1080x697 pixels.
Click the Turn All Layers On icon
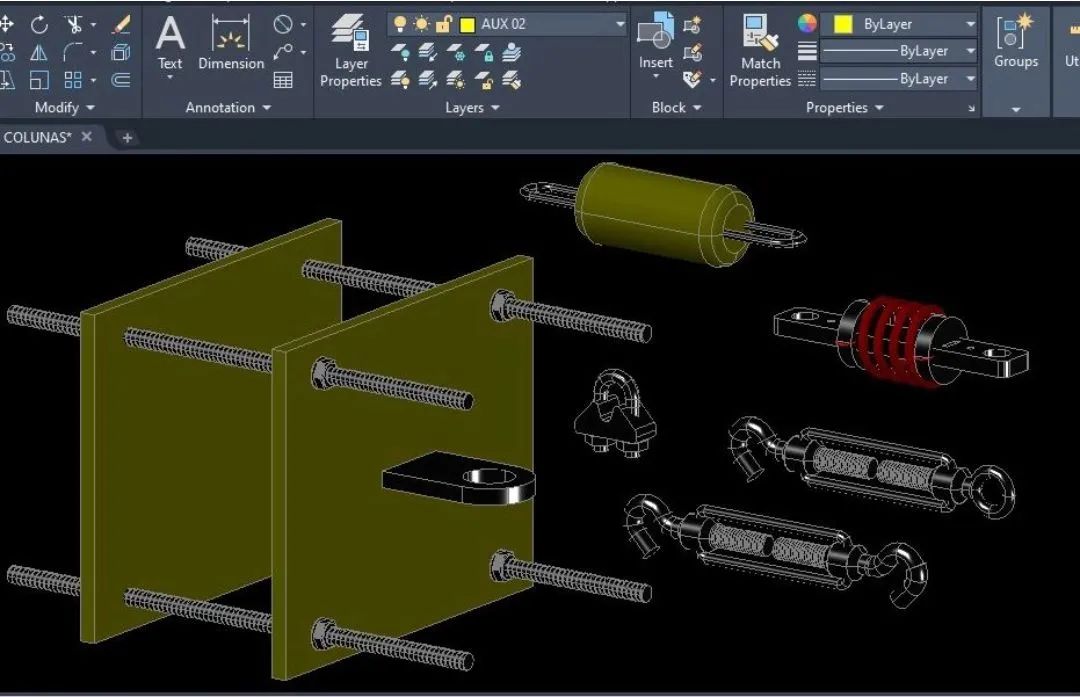click(400, 80)
